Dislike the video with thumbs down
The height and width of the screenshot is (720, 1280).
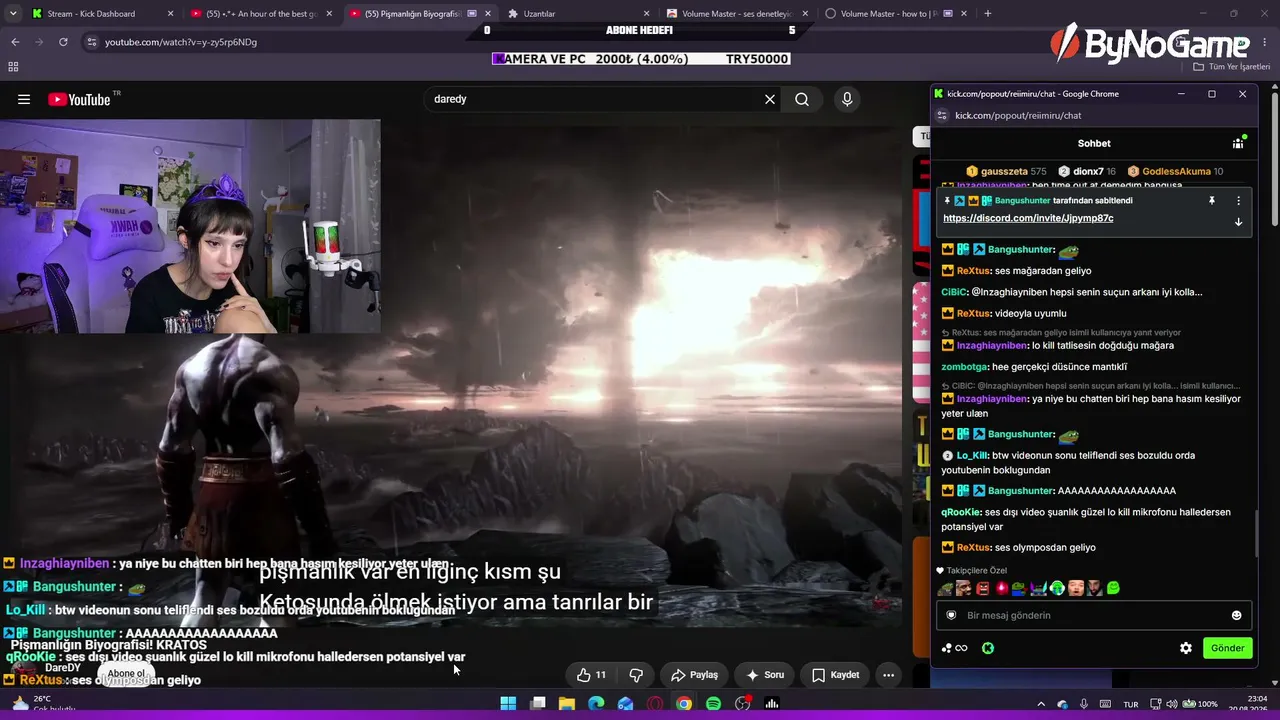click(x=636, y=675)
